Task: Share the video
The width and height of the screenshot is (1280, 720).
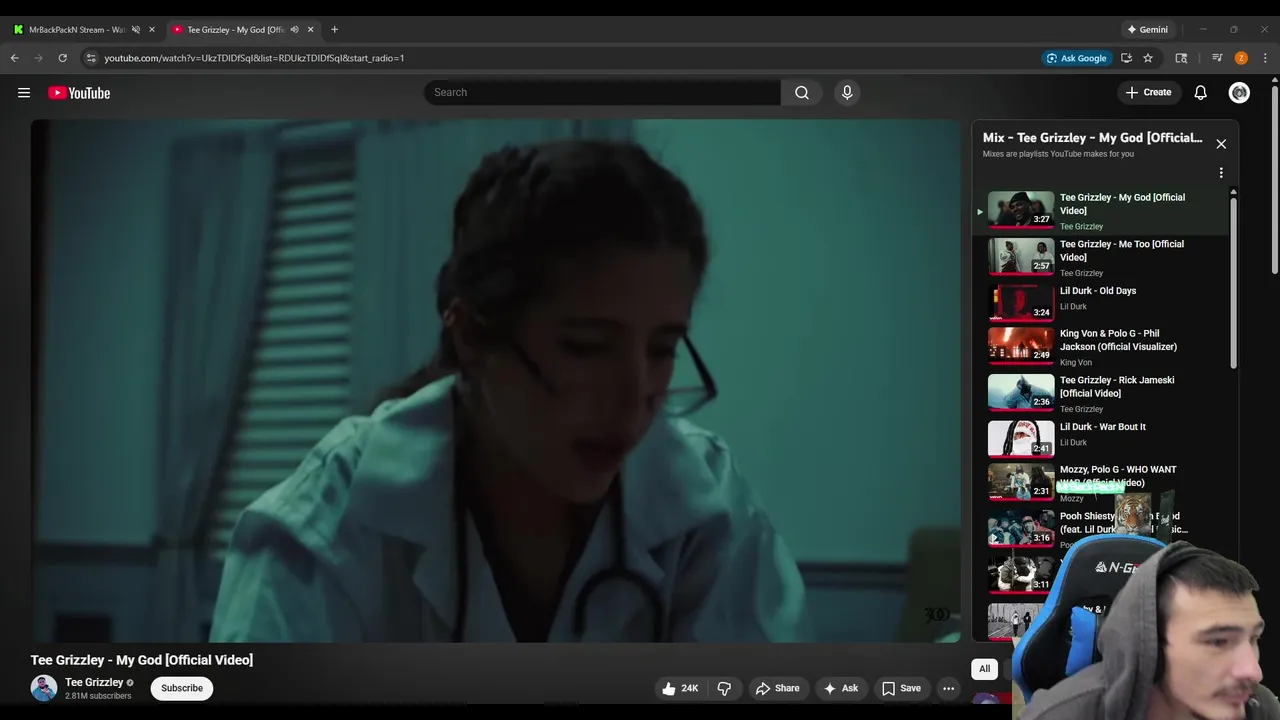Action: 777,688
